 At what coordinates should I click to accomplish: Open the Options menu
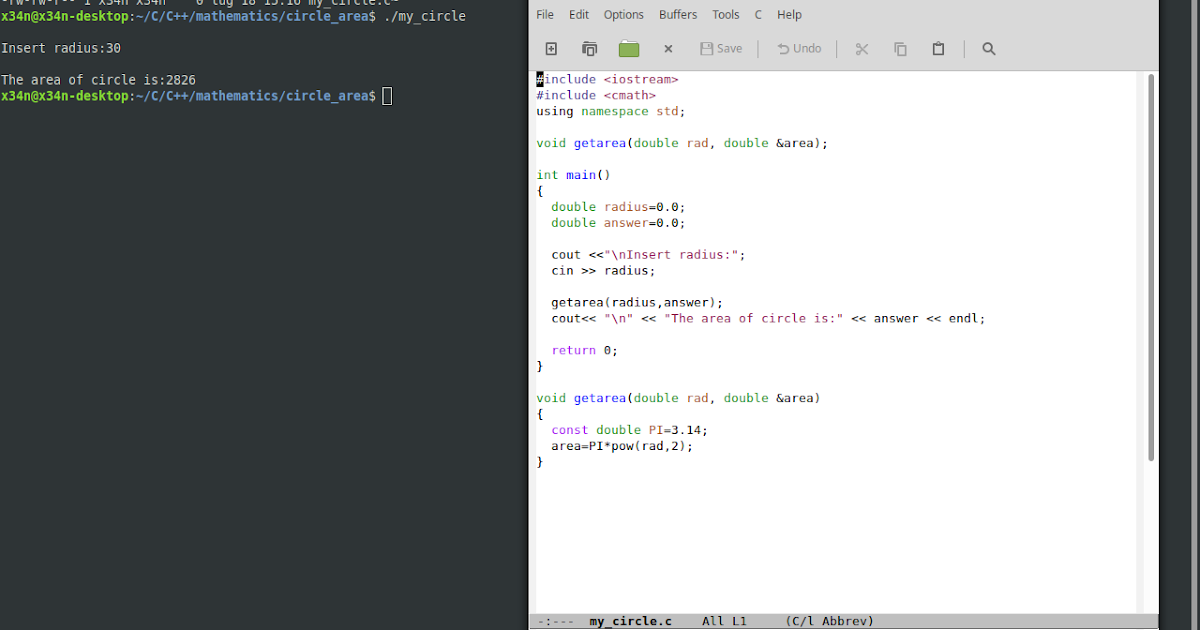[x=623, y=14]
